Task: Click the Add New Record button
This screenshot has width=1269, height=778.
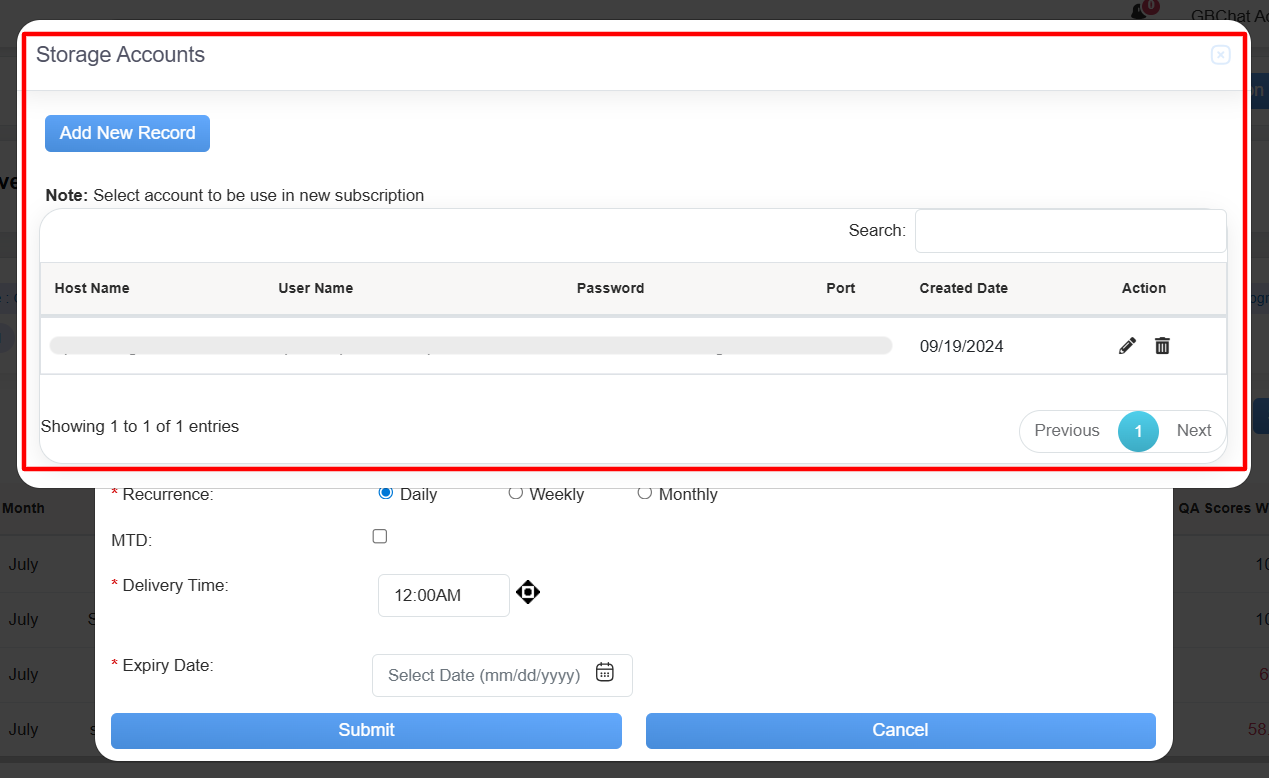Action: (127, 133)
